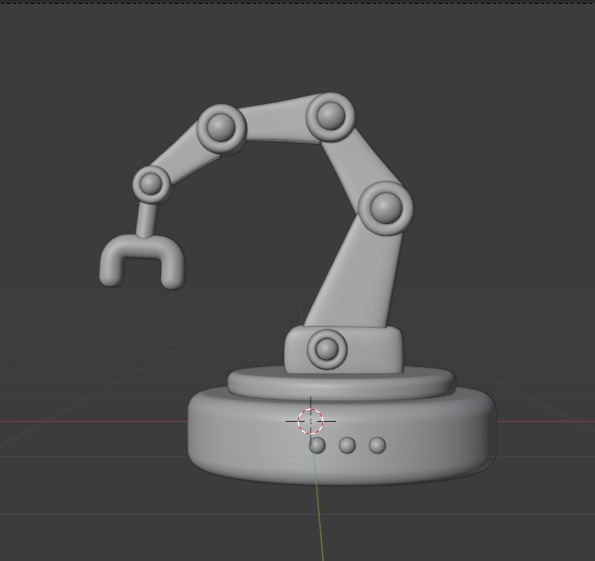Select the round joint on the pedestal block

[327, 349]
